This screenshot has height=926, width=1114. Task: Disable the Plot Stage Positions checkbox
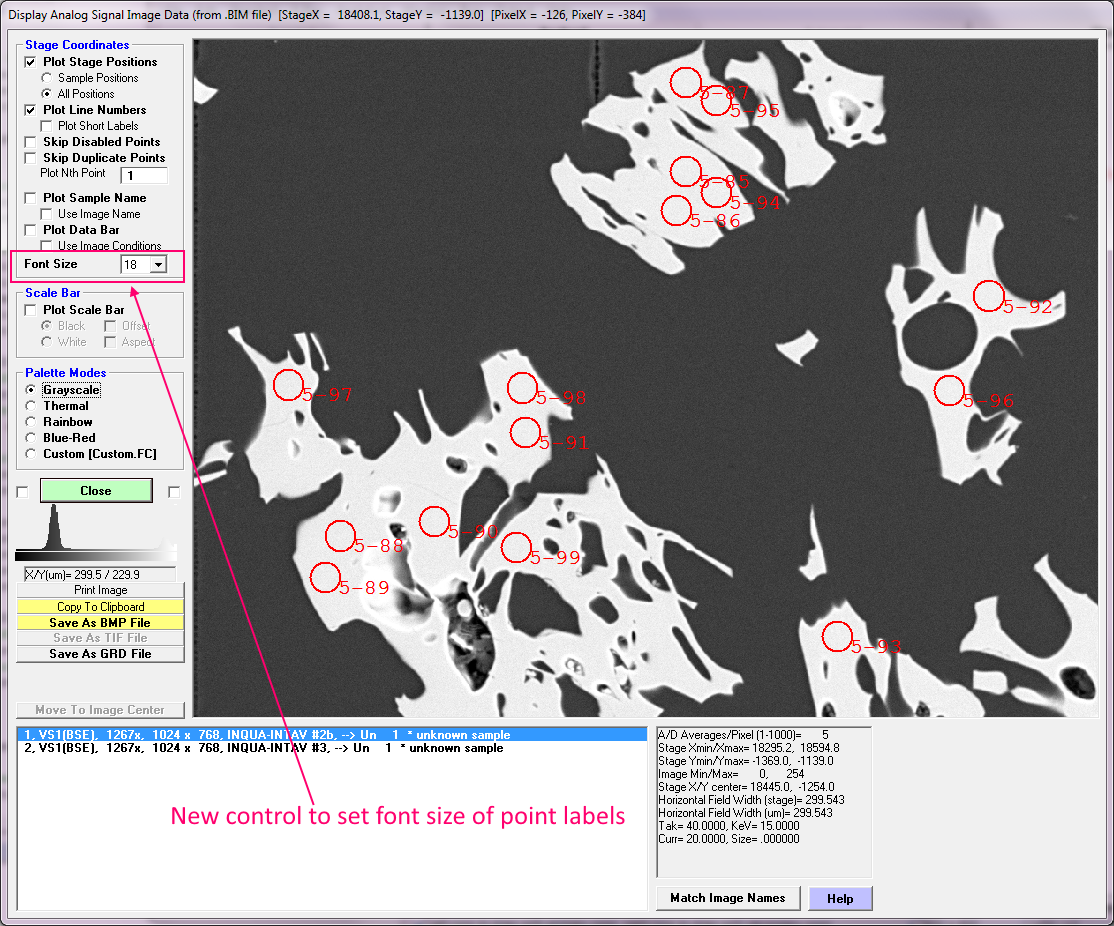click(x=31, y=62)
